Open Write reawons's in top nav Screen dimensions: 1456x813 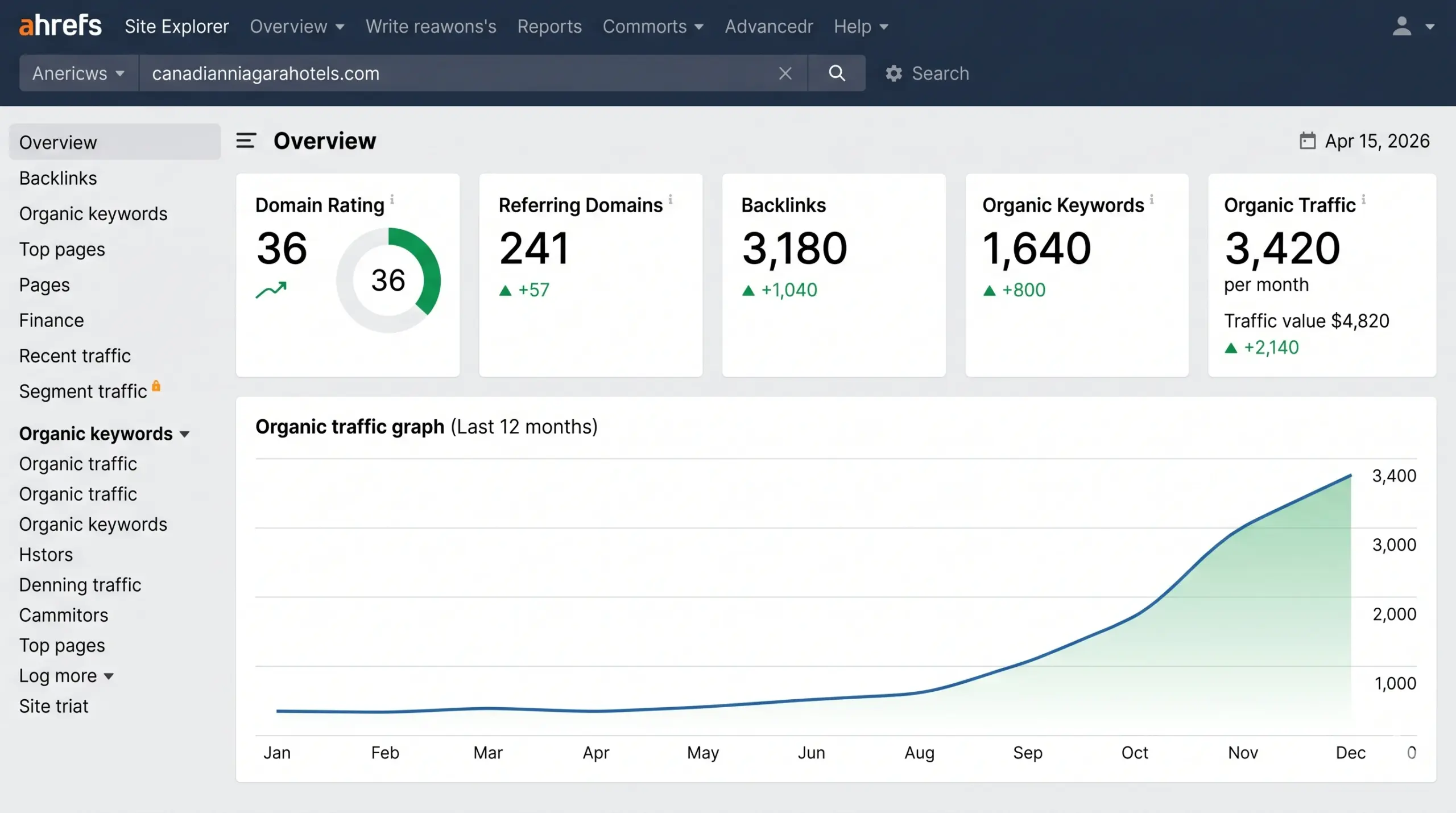[x=431, y=26]
